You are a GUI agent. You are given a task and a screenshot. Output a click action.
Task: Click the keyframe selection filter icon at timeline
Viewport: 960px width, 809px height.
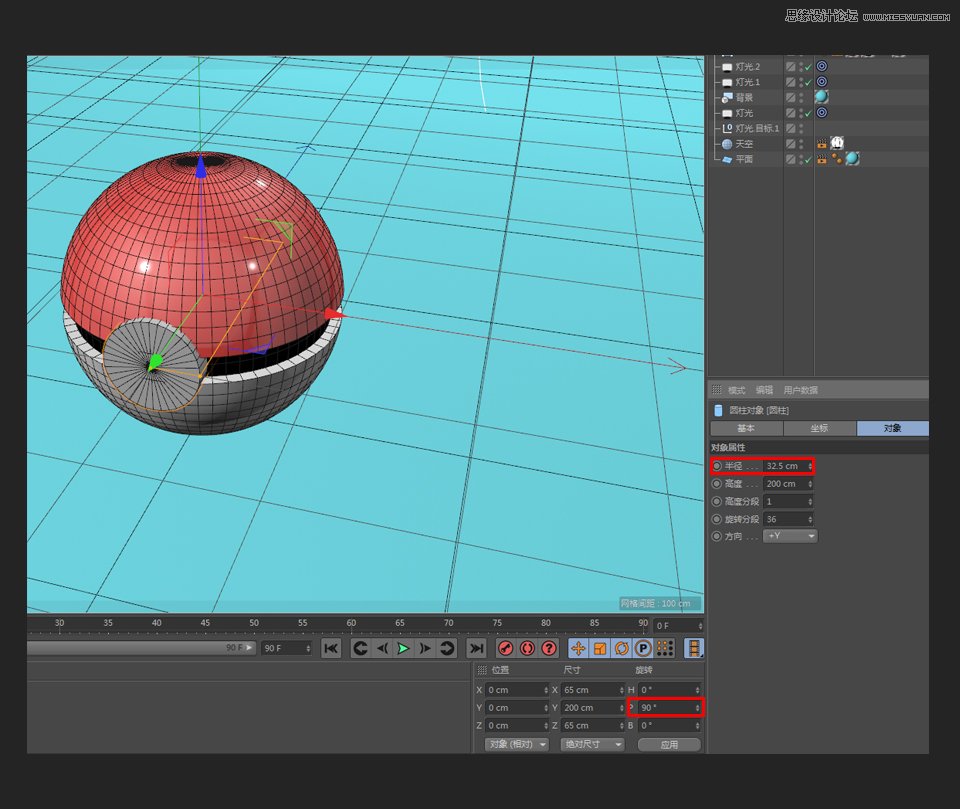pyautogui.click(x=694, y=648)
